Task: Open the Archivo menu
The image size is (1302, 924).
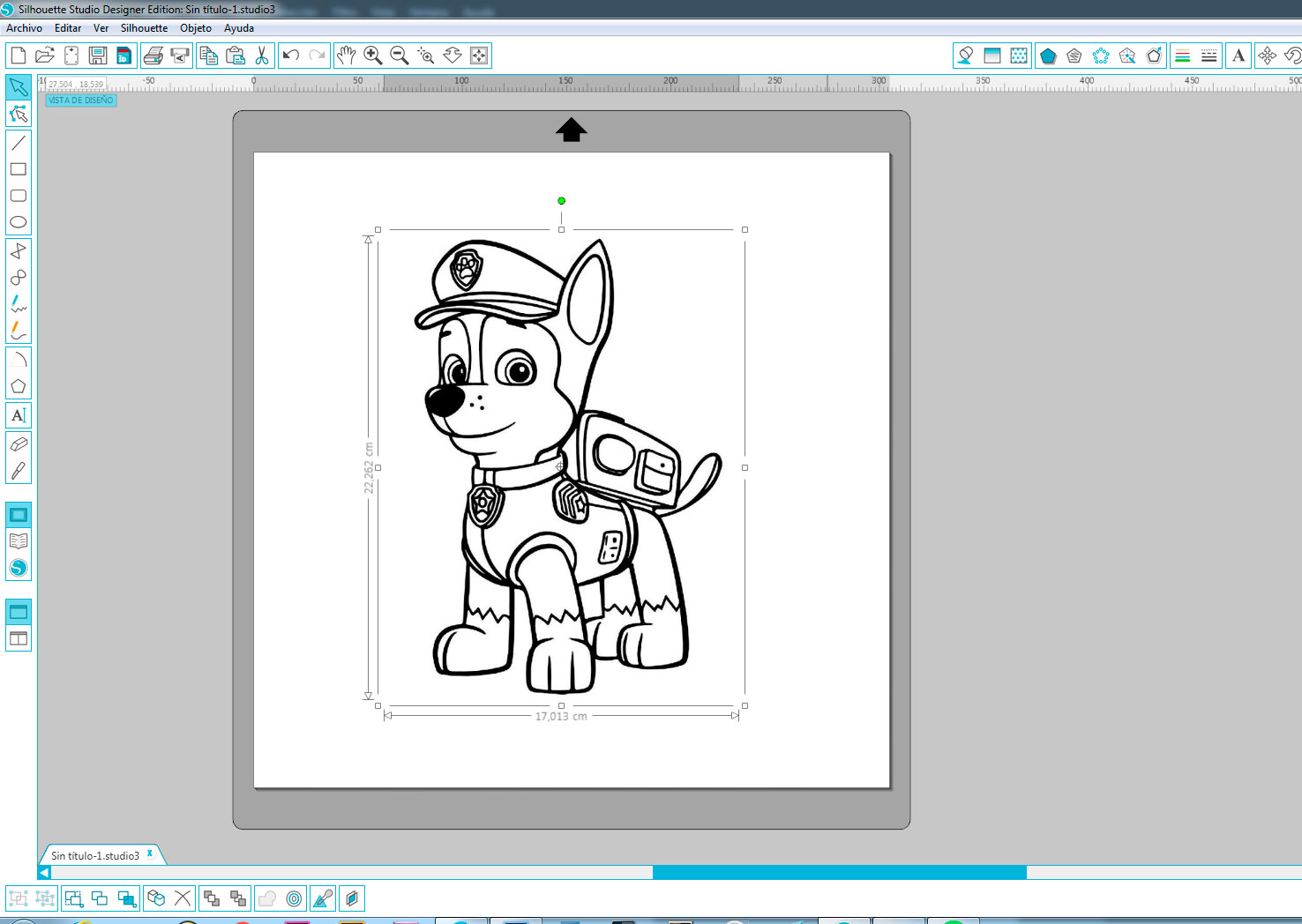Action: click(24, 28)
